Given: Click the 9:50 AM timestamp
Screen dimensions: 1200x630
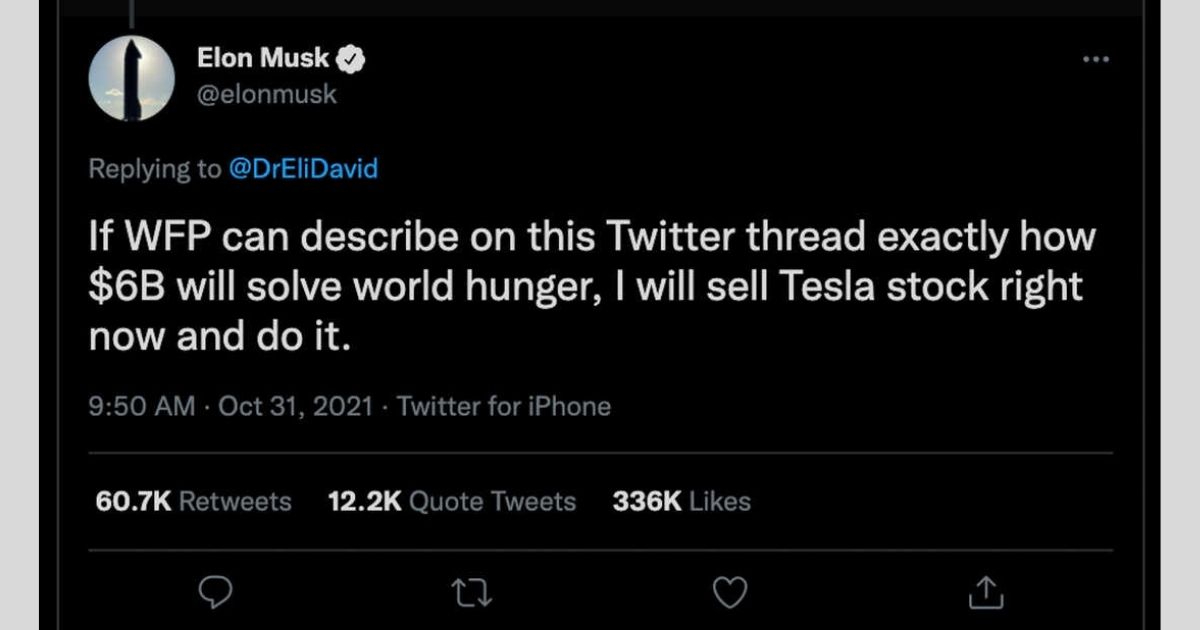Looking at the screenshot, I should (x=142, y=406).
